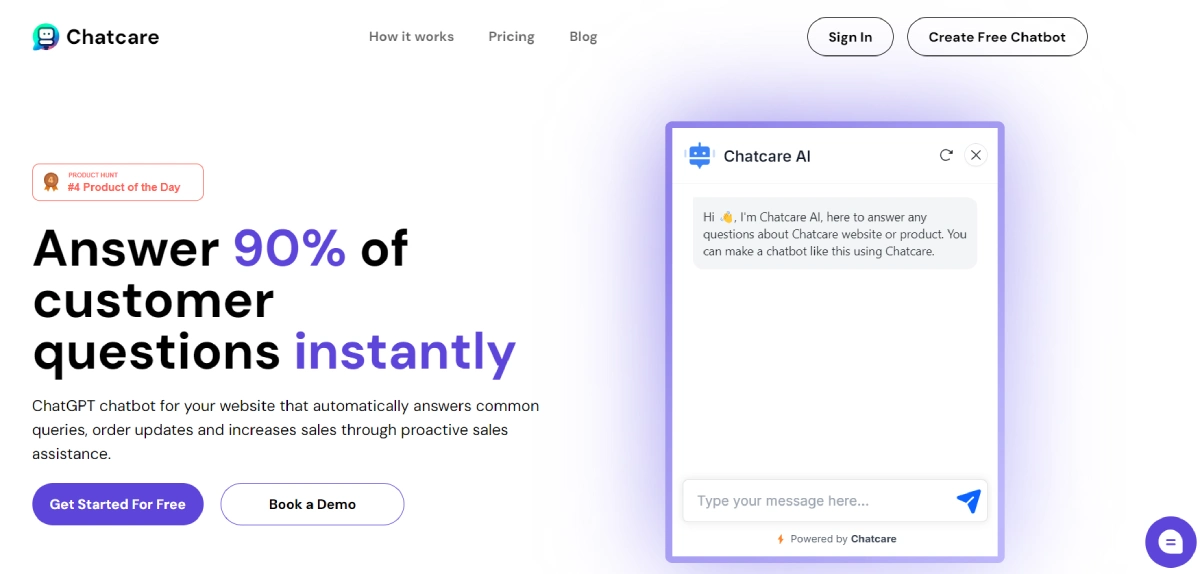Click the Chatcare AI greeting message bubble
This screenshot has height=574, width=1200.
[x=835, y=233]
